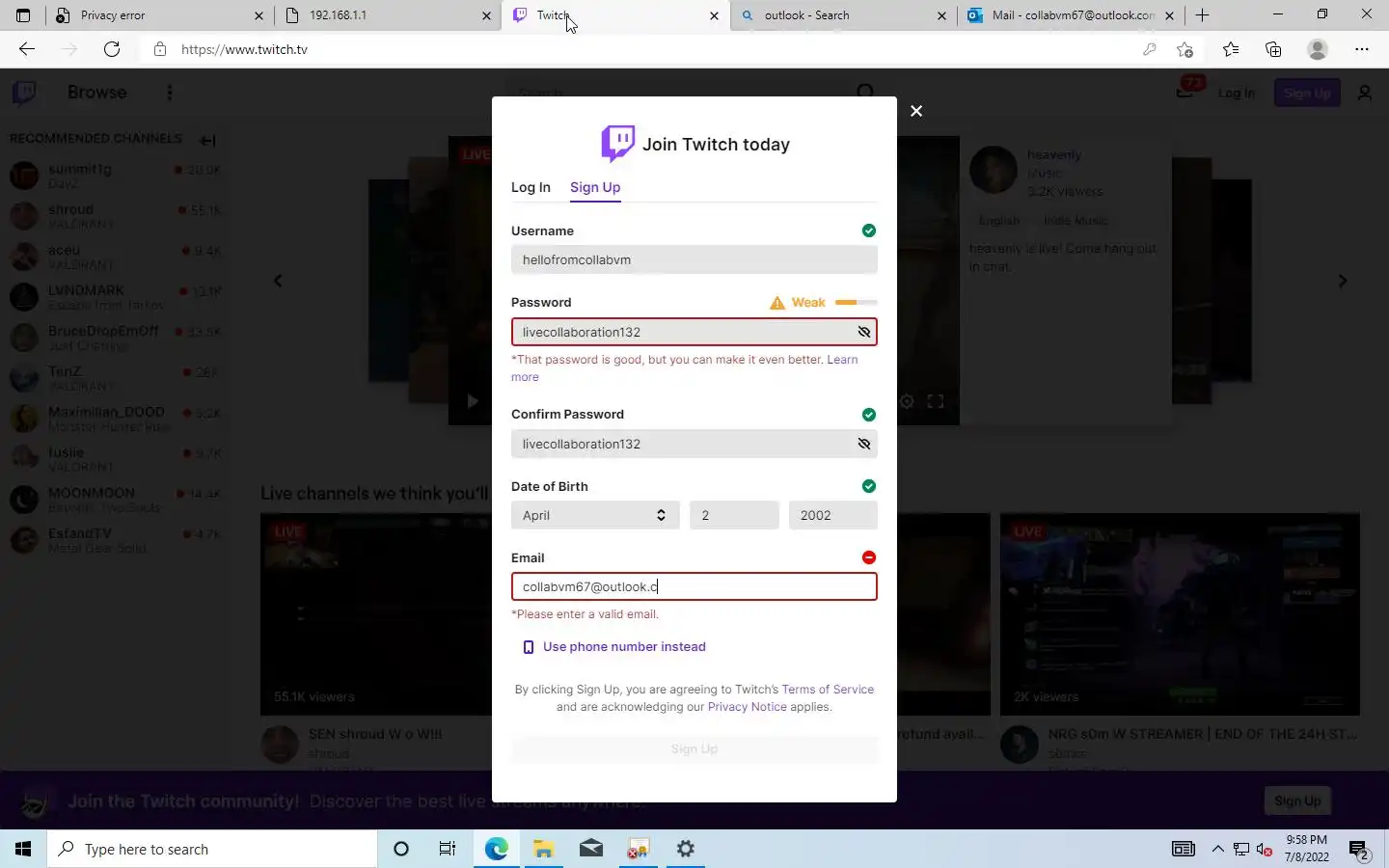Click the Email input field

[x=694, y=586]
